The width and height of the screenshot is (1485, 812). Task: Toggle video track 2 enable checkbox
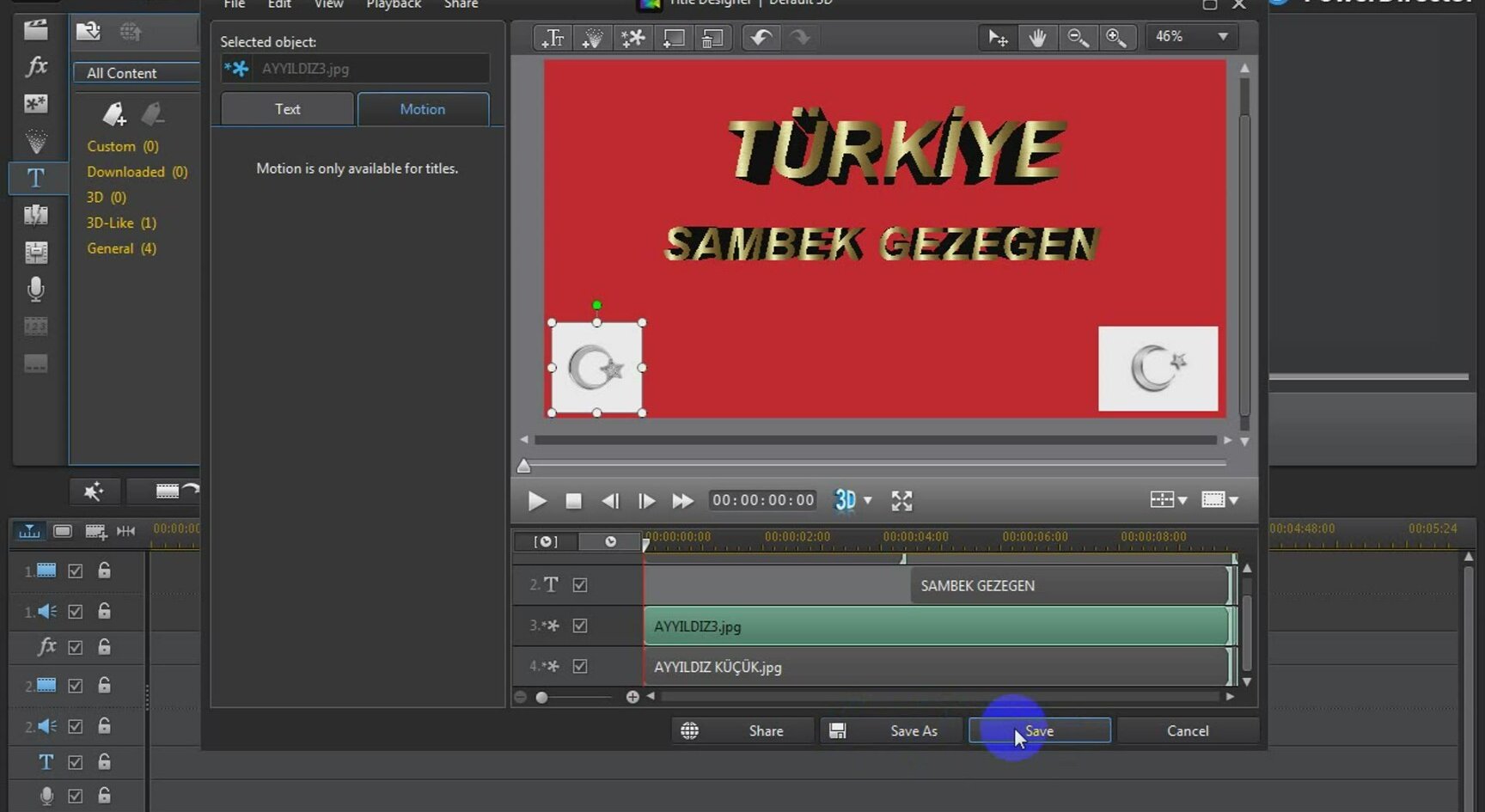coord(76,686)
